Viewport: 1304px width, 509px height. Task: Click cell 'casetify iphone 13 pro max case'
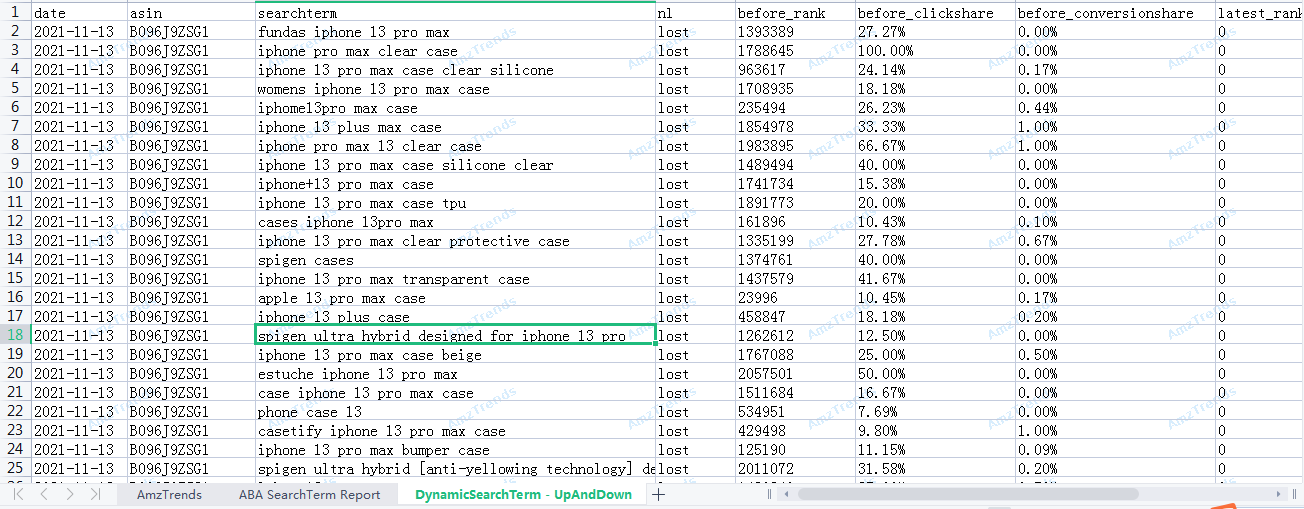[x=455, y=431]
